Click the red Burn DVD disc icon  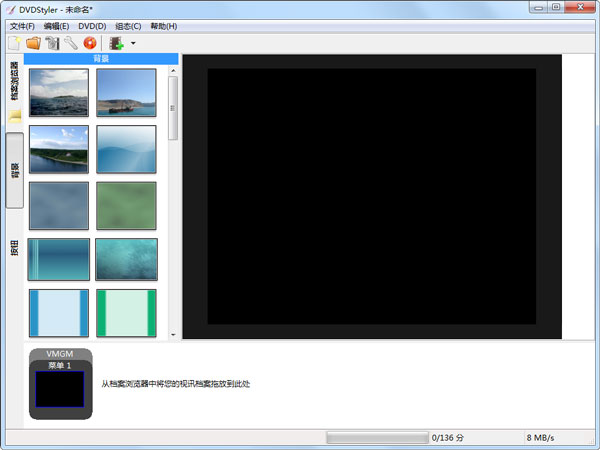click(x=90, y=43)
